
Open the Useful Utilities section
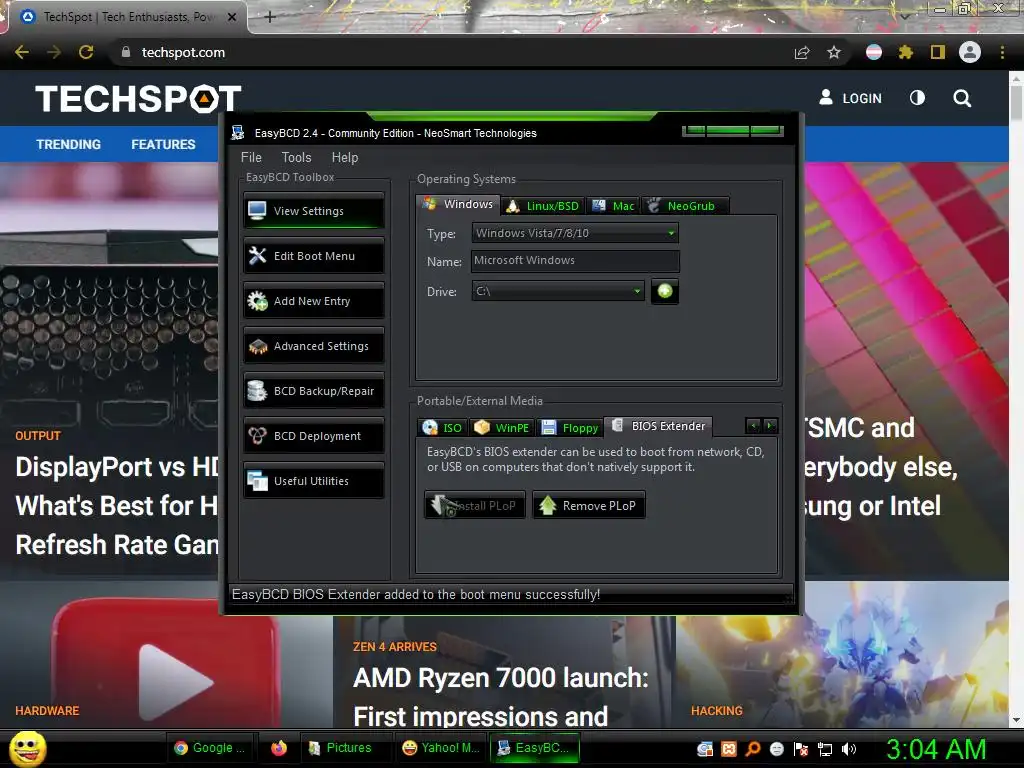pyautogui.click(x=314, y=481)
